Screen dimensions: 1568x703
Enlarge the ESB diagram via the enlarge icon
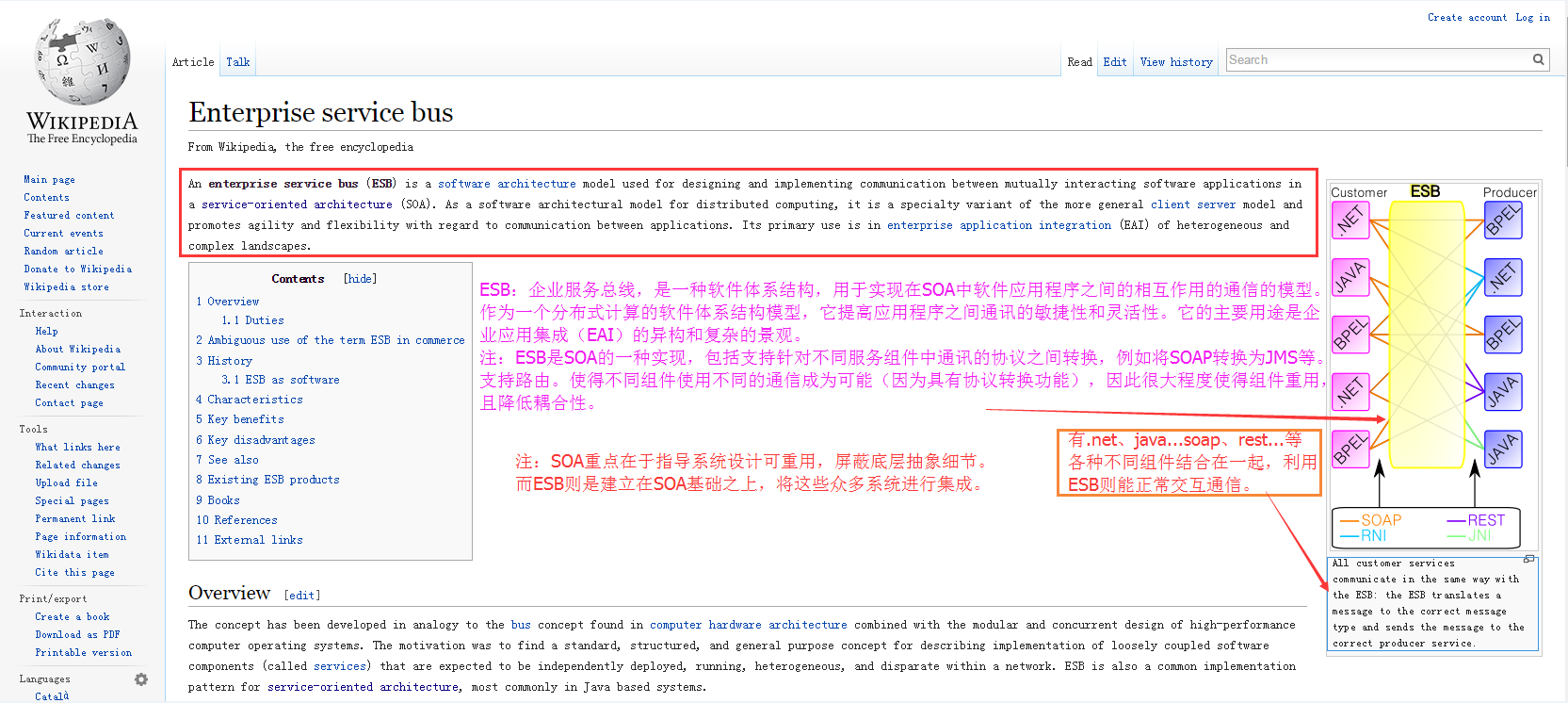(1528, 560)
